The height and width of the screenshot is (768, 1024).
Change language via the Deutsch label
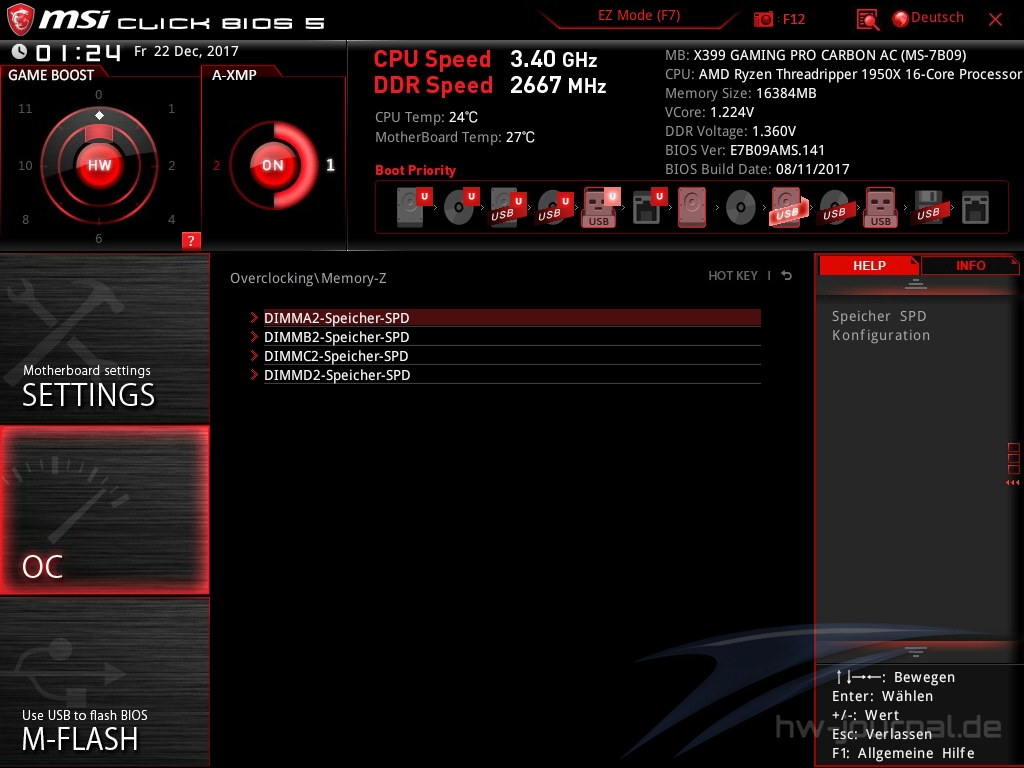(x=937, y=18)
